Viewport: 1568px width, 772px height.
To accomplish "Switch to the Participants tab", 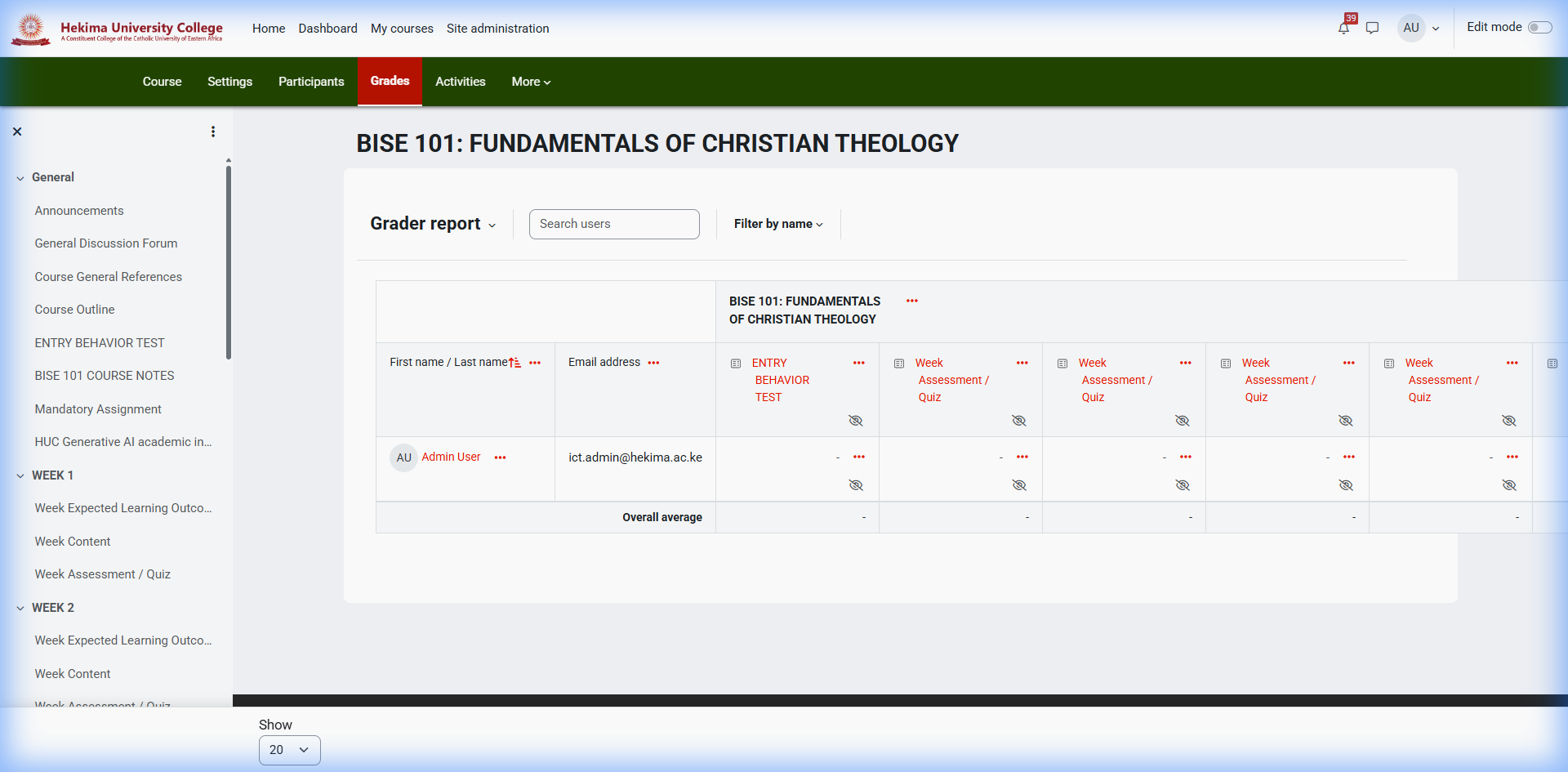I will (311, 82).
